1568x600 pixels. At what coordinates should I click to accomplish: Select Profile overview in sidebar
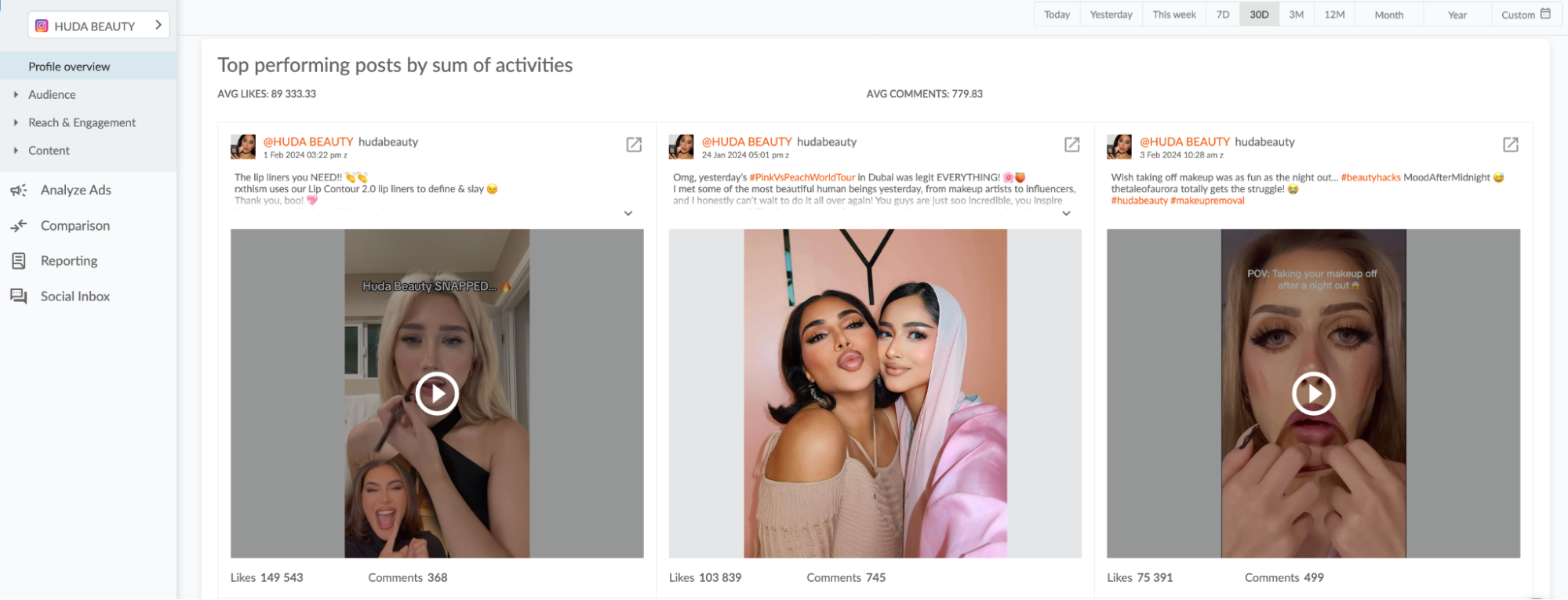coord(69,67)
